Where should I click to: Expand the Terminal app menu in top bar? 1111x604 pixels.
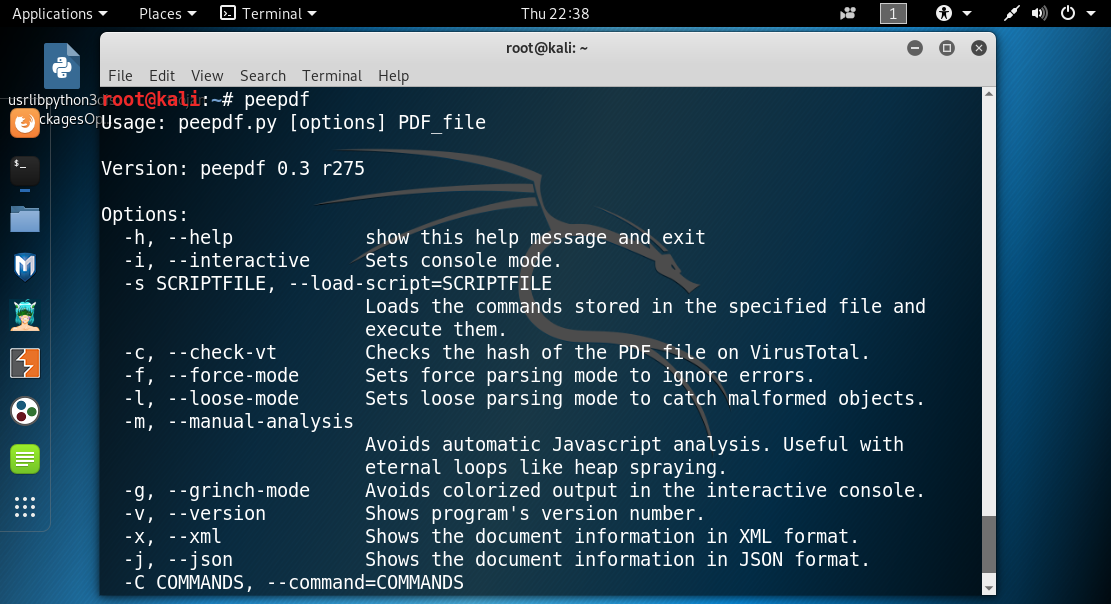[x=268, y=13]
